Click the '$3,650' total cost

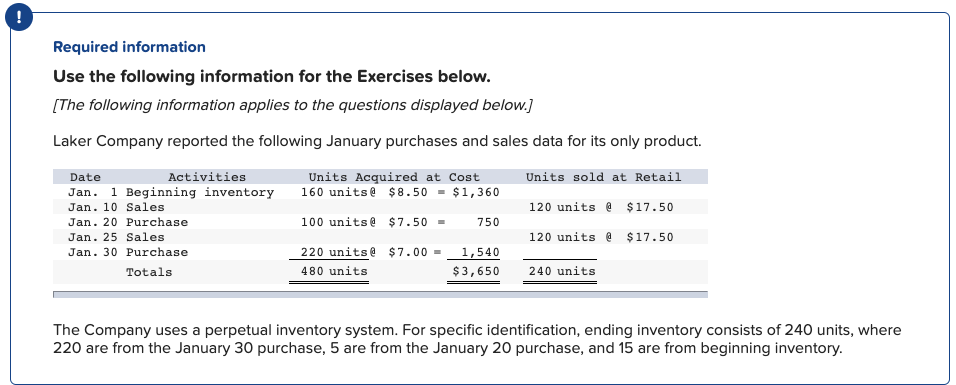click(476, 272)
